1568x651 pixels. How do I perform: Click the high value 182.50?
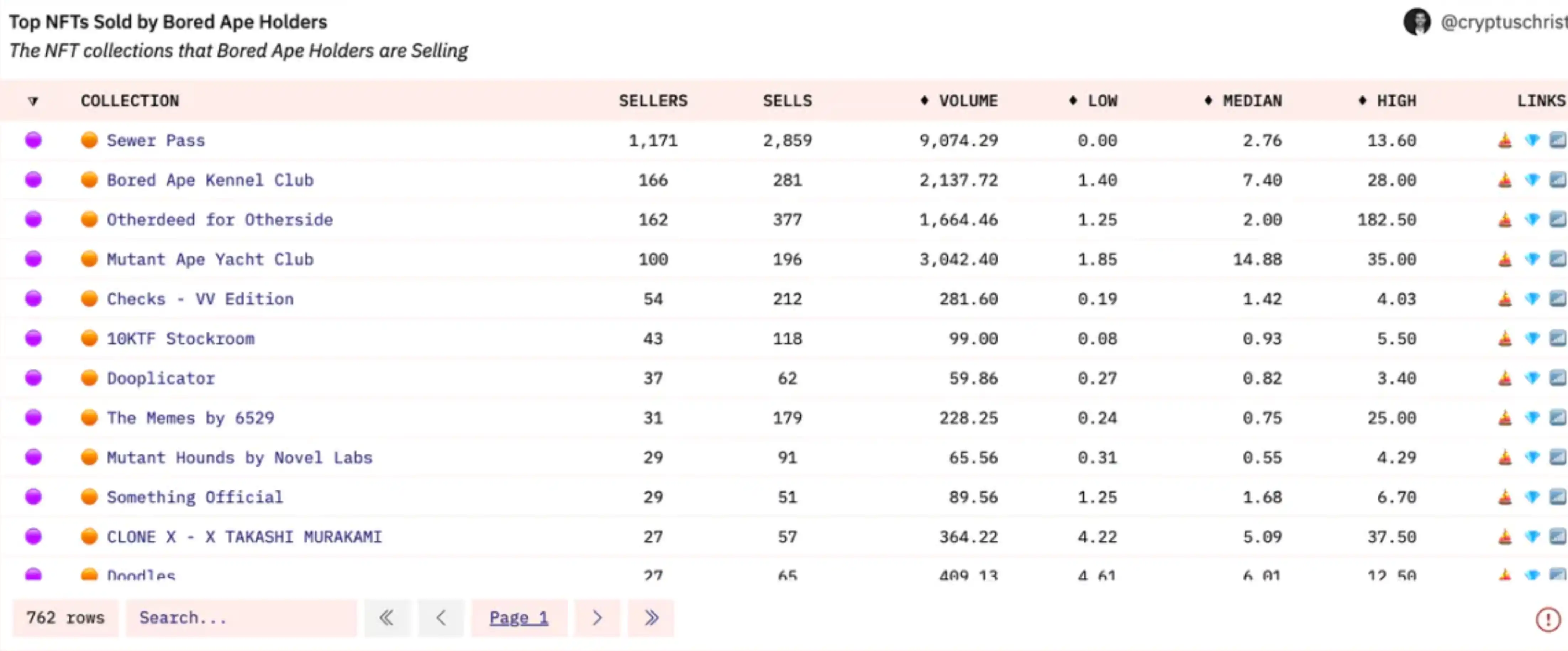point(1387,220)
